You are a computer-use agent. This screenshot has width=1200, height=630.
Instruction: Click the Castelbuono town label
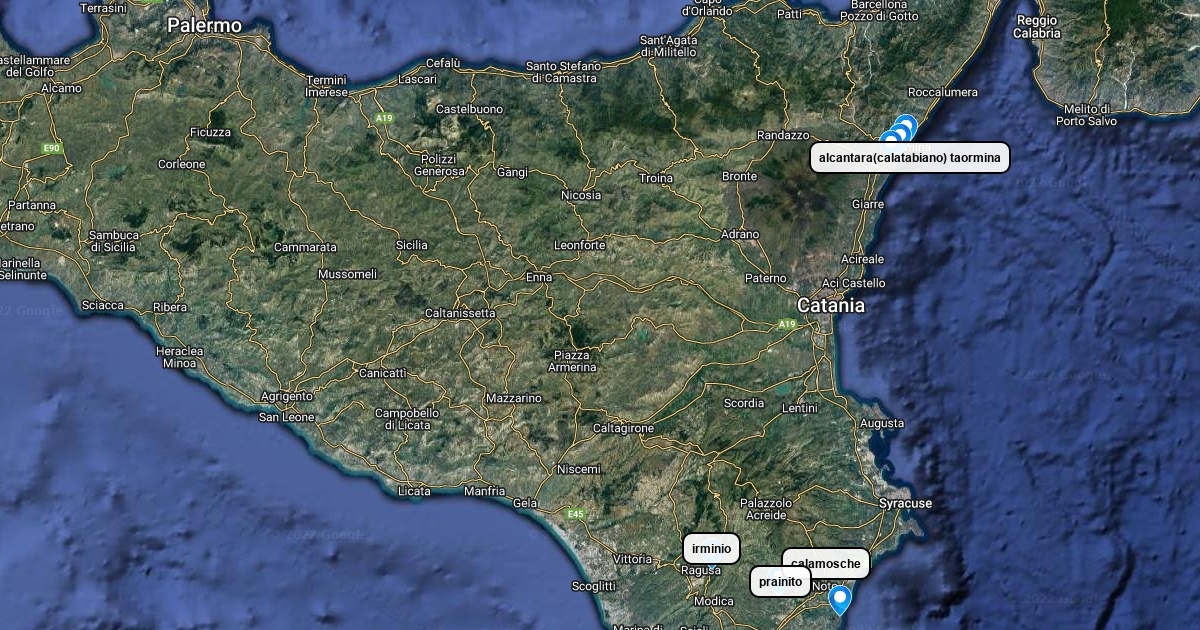469,108
